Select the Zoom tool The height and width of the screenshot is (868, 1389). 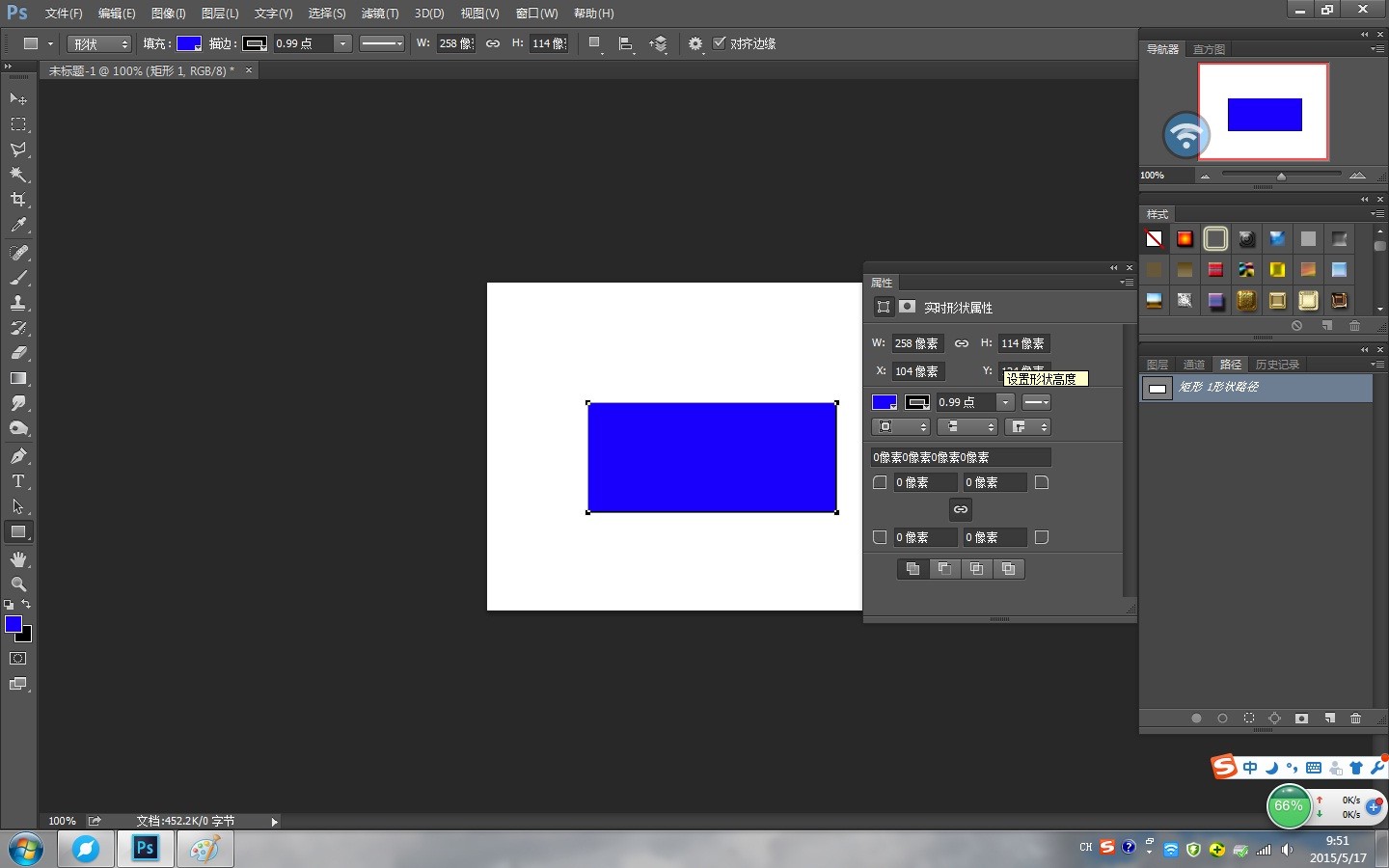click(x=18, y=584)
